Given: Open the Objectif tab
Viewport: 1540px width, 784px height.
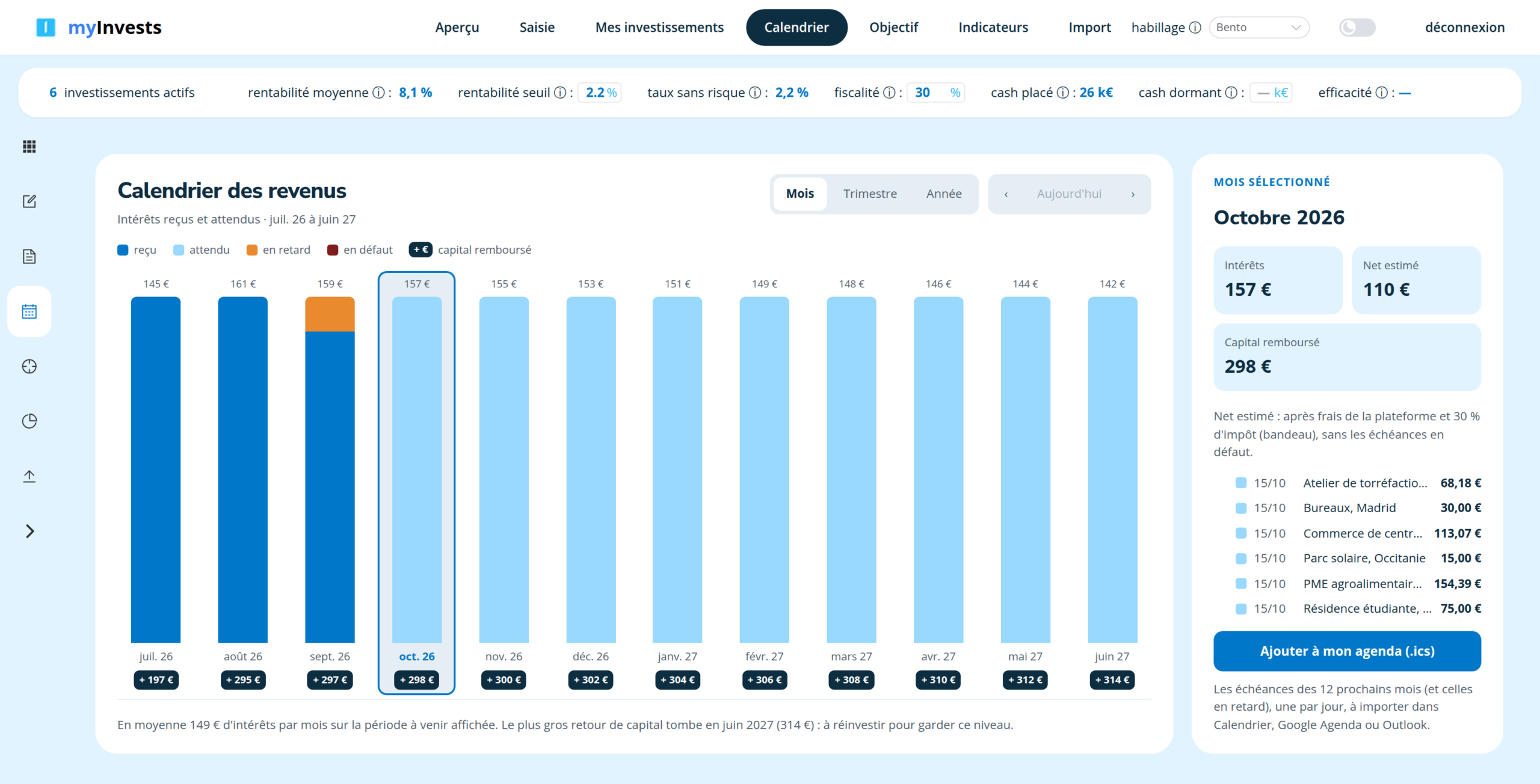Looking at the screenshot, I should (893, 28).
